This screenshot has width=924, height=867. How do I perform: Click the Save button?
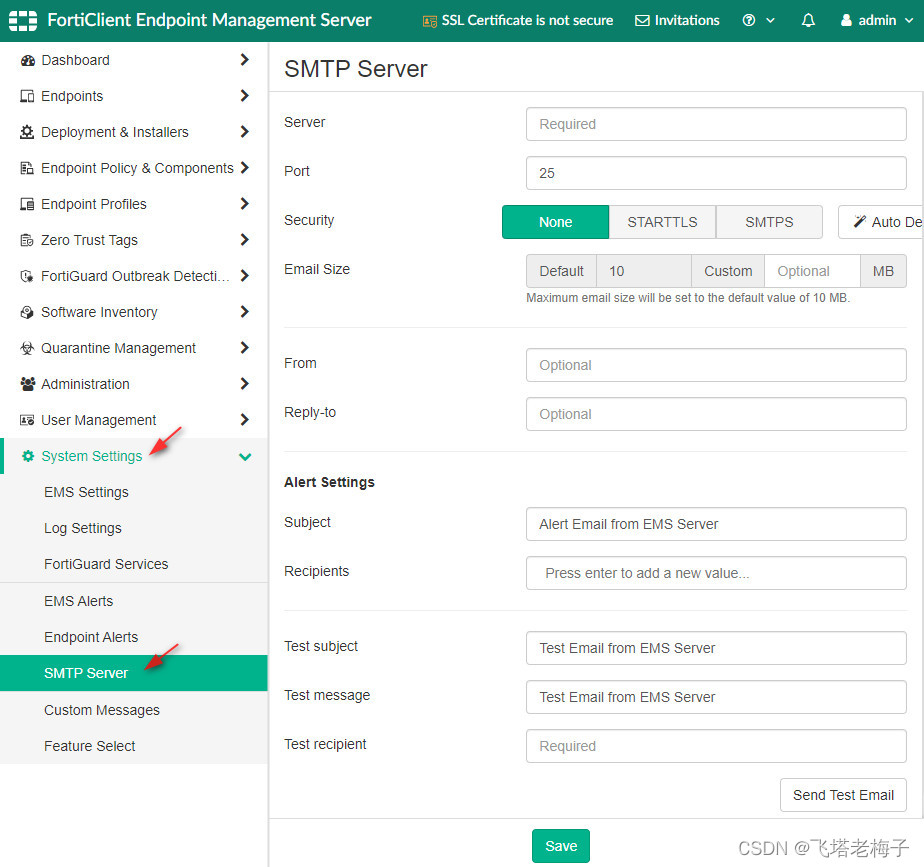(x=560, y=846)
